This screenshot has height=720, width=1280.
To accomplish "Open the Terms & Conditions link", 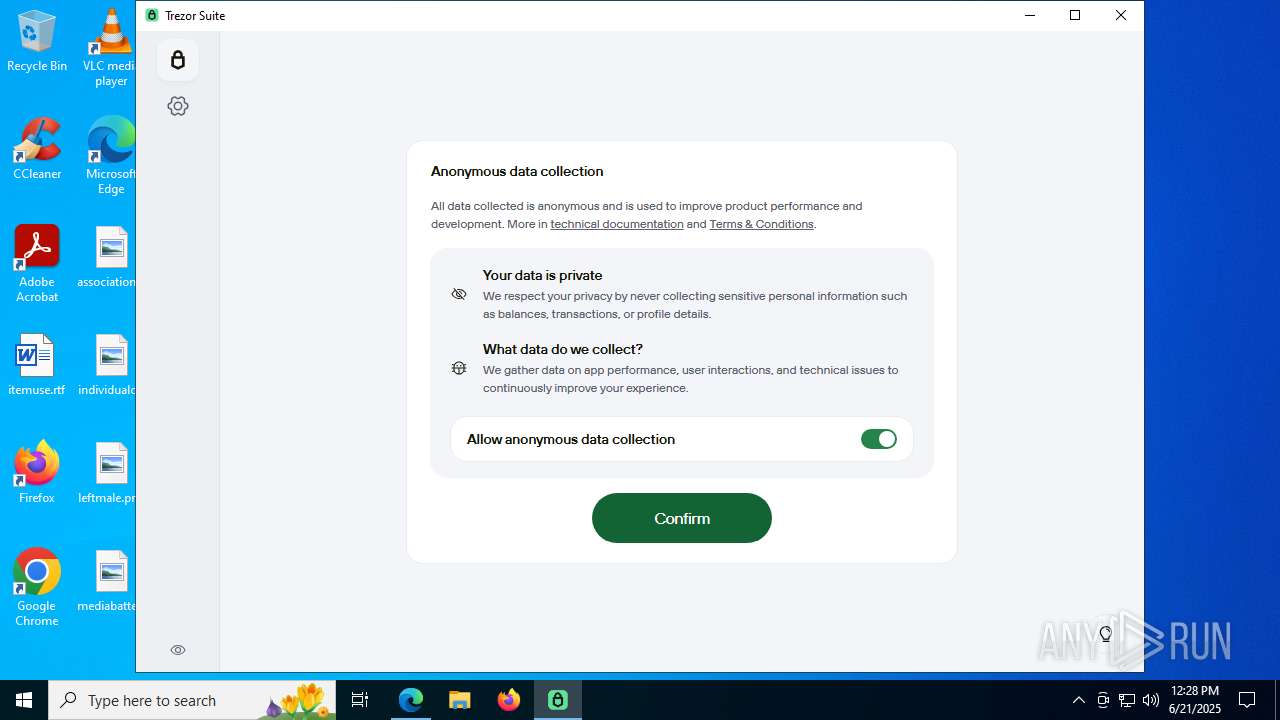I will click(761, 224).
